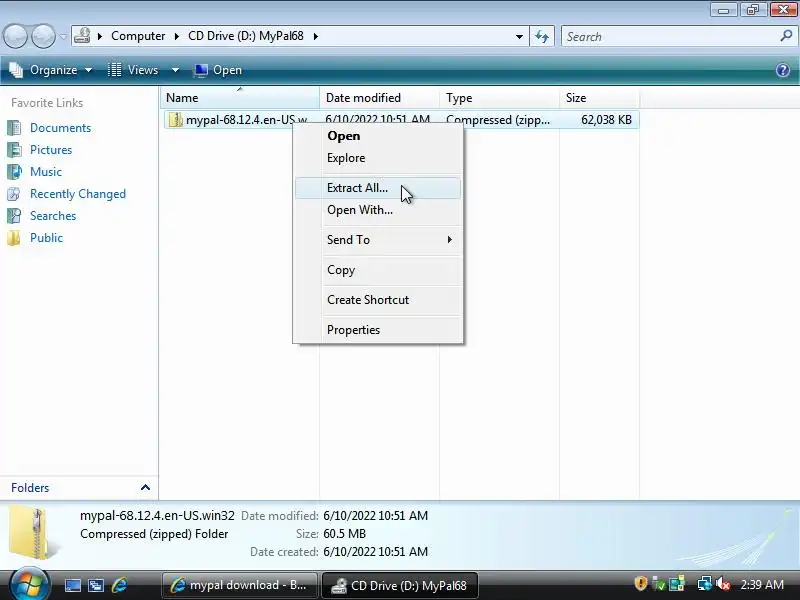Click the green check tray icon
This screenshot has width=800, height=600.
click(x=659, y=583)
